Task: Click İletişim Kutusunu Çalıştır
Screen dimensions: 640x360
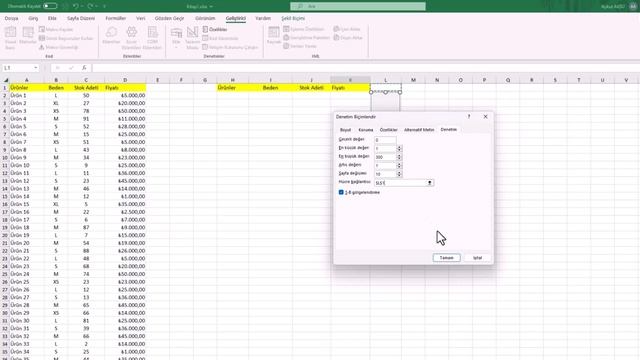Action: (x=230, y=47)
